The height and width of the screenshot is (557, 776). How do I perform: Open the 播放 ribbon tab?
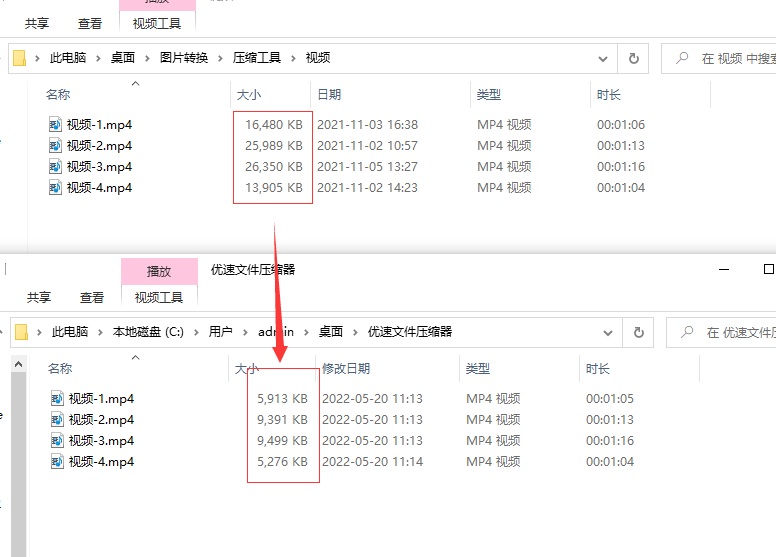(x=158, y=271)
